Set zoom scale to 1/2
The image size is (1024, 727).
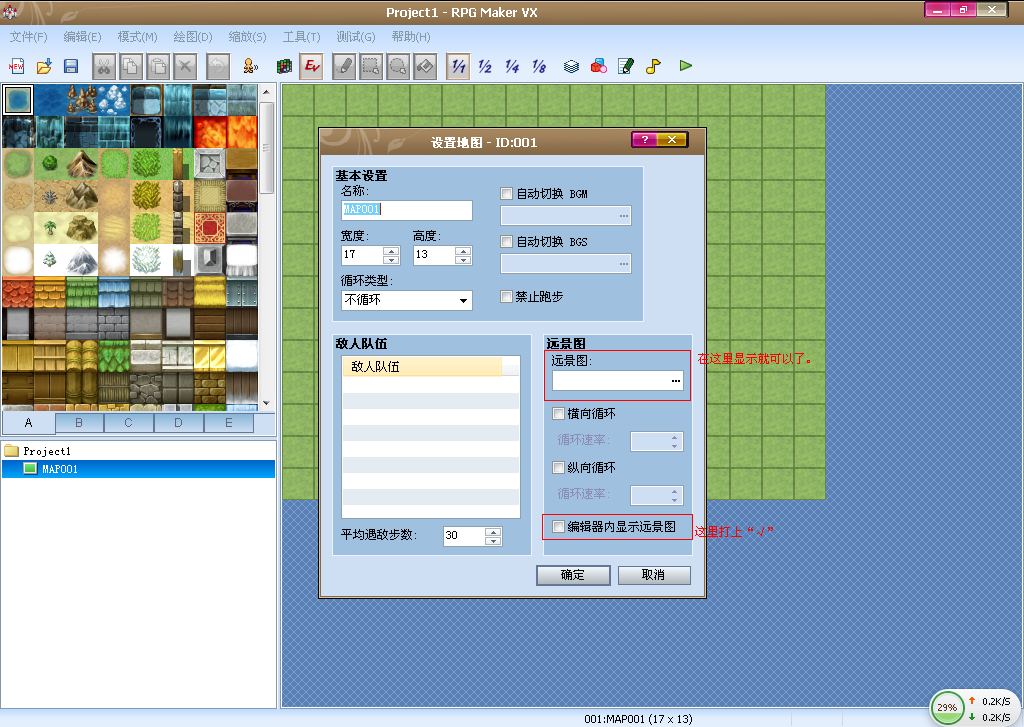pos(485,66)
